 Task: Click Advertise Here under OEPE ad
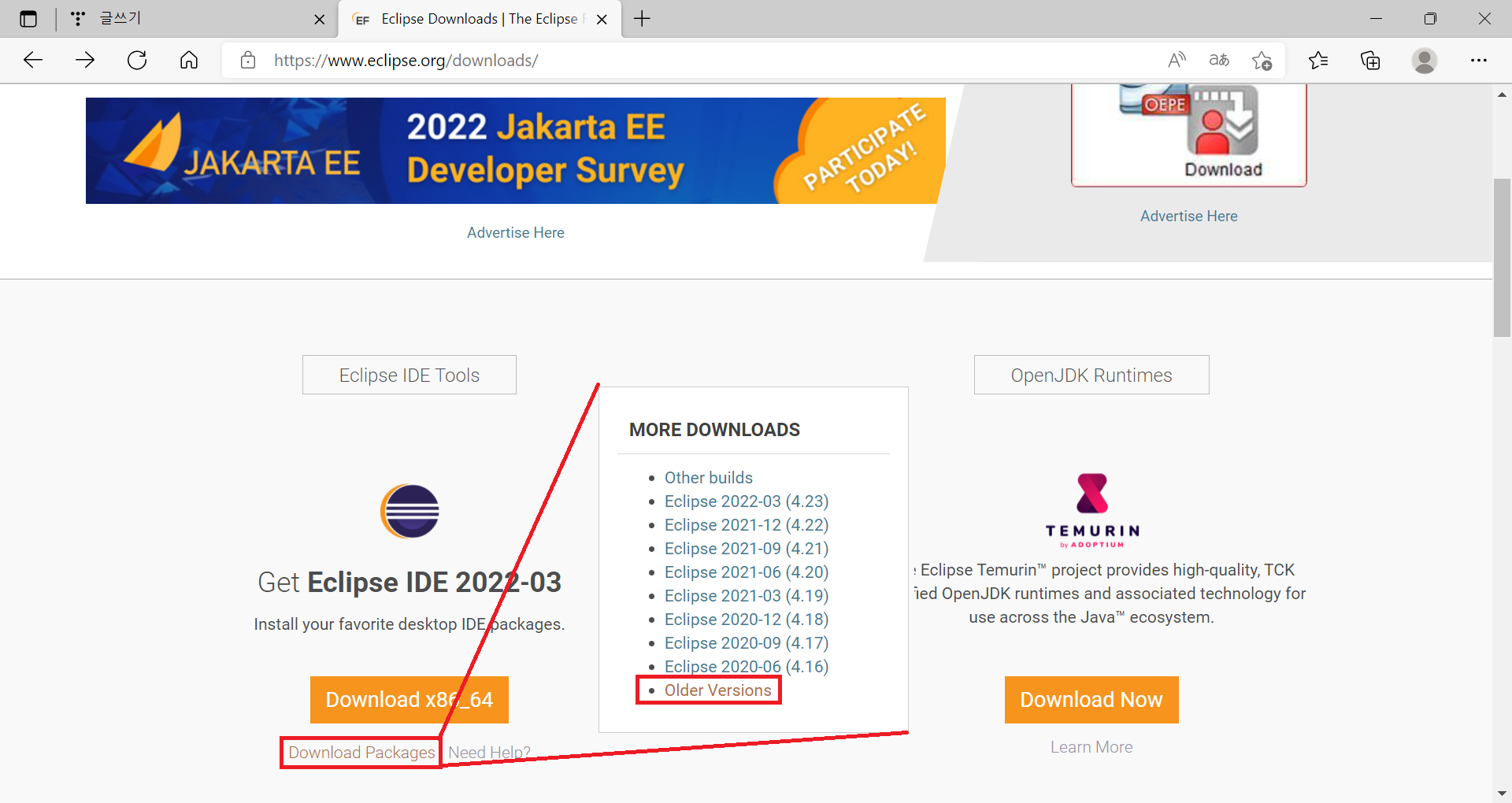[1189, 216]
